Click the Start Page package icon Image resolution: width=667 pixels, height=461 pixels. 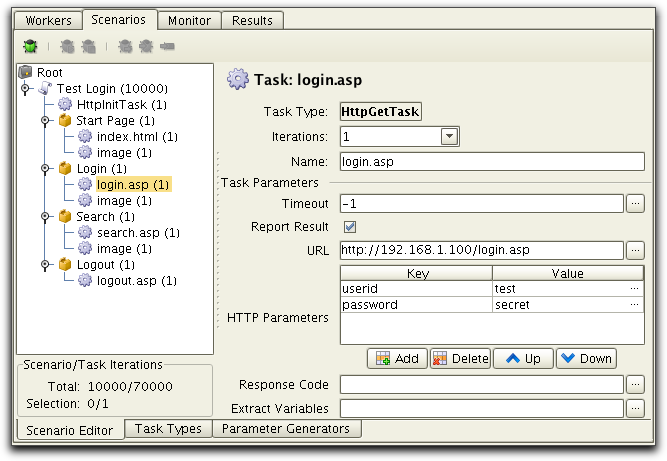click(65, 120)
